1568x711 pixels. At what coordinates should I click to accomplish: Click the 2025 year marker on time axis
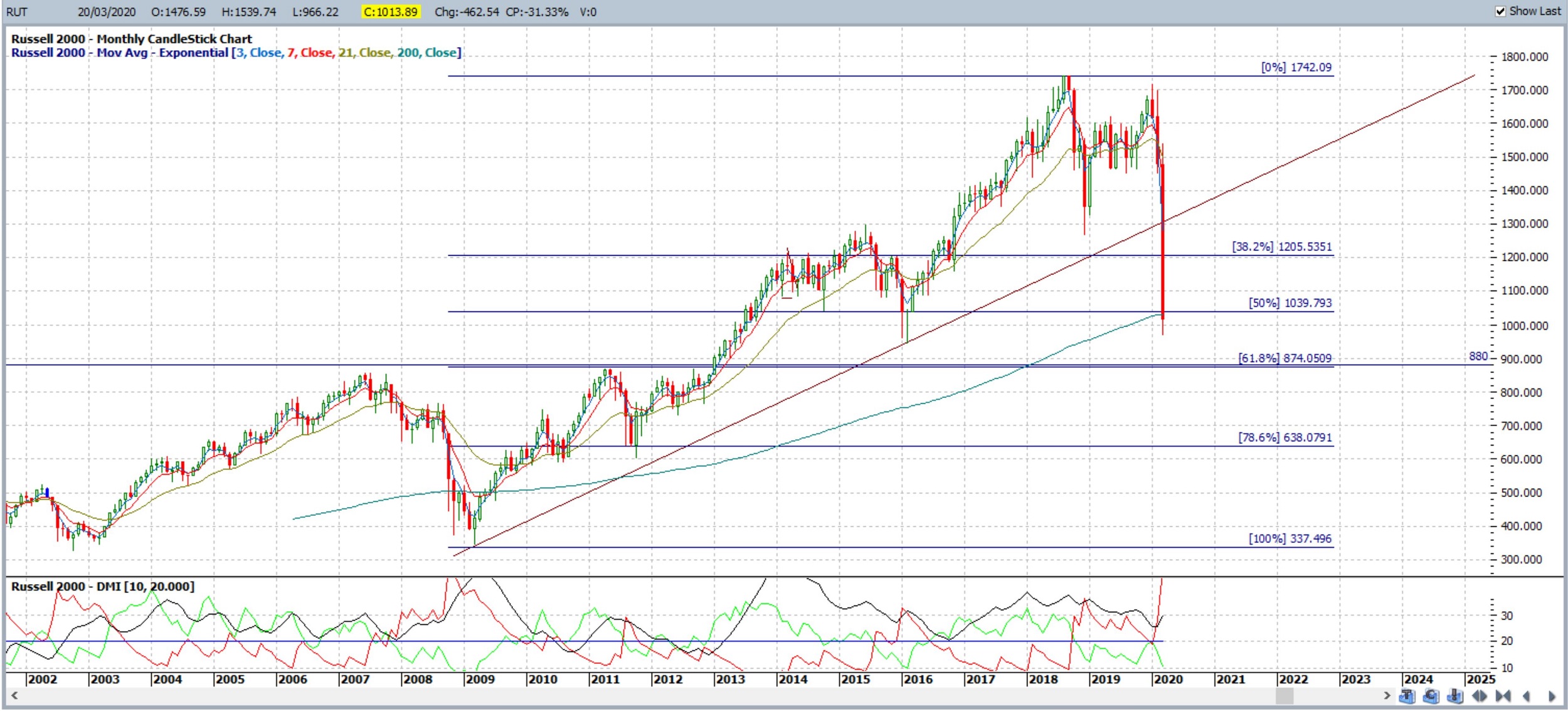[x=1481, y=679]
